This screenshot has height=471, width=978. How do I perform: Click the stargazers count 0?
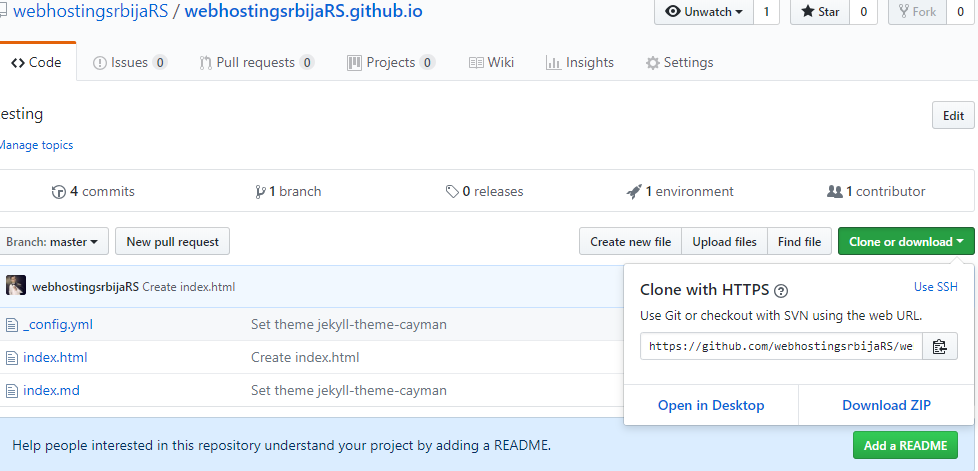864,12
